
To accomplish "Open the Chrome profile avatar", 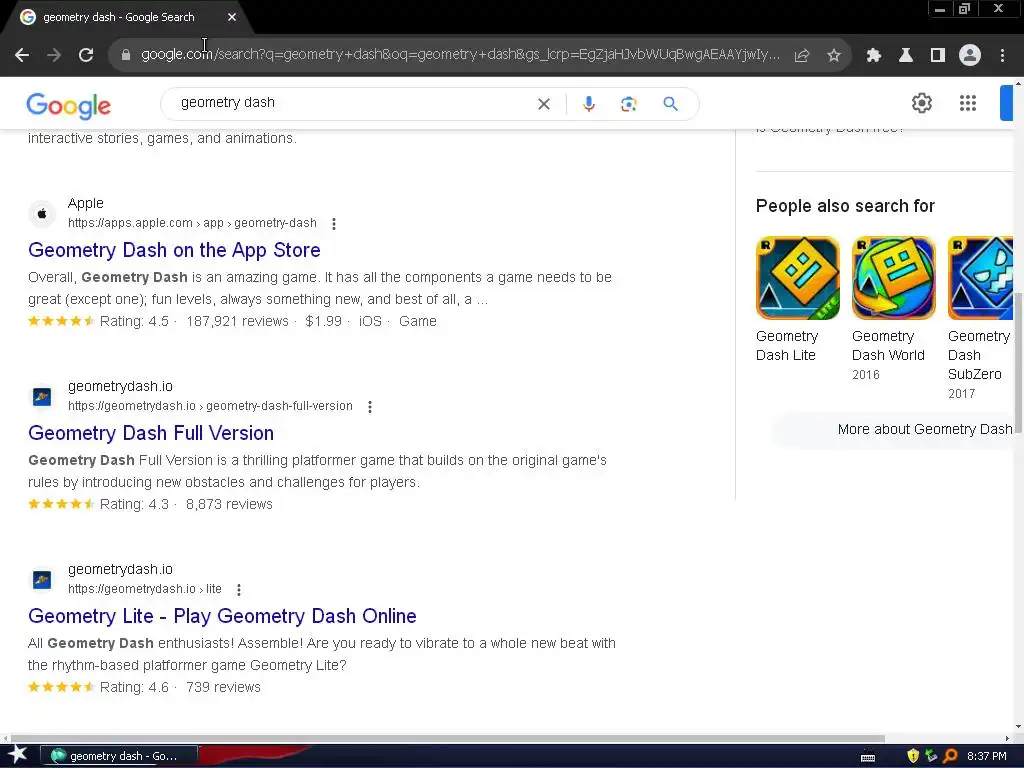I will pos(970,56).
